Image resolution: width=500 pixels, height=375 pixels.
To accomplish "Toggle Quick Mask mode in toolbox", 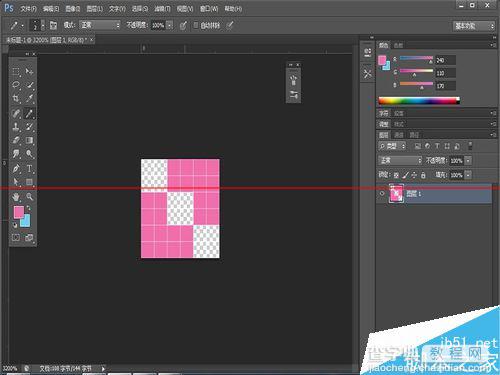I will click(x=16, y=238).
